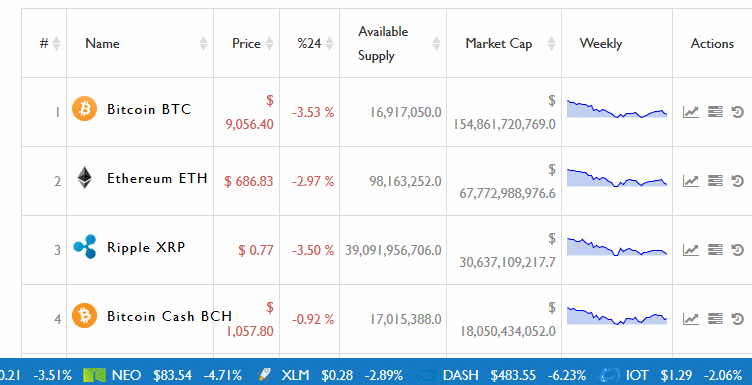Screen dimensions: 752x385
Task: Click NEO ticker price $83.54
Action: (x=173, y=375)
